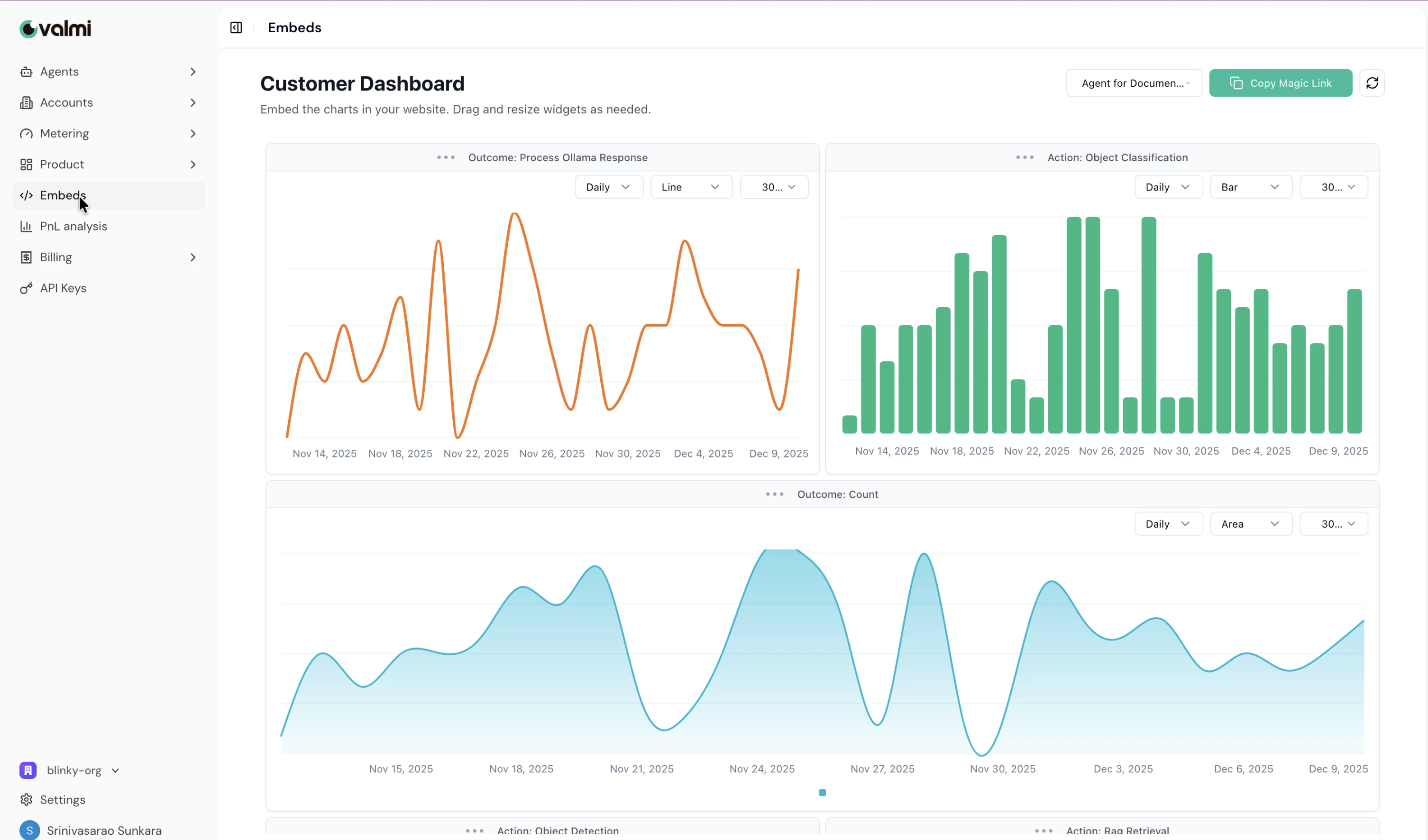The width and height of the screenshot is (1428, 840).
Task: Collapse the sidebar with the panel icon
Action: (x=236, y=27)
